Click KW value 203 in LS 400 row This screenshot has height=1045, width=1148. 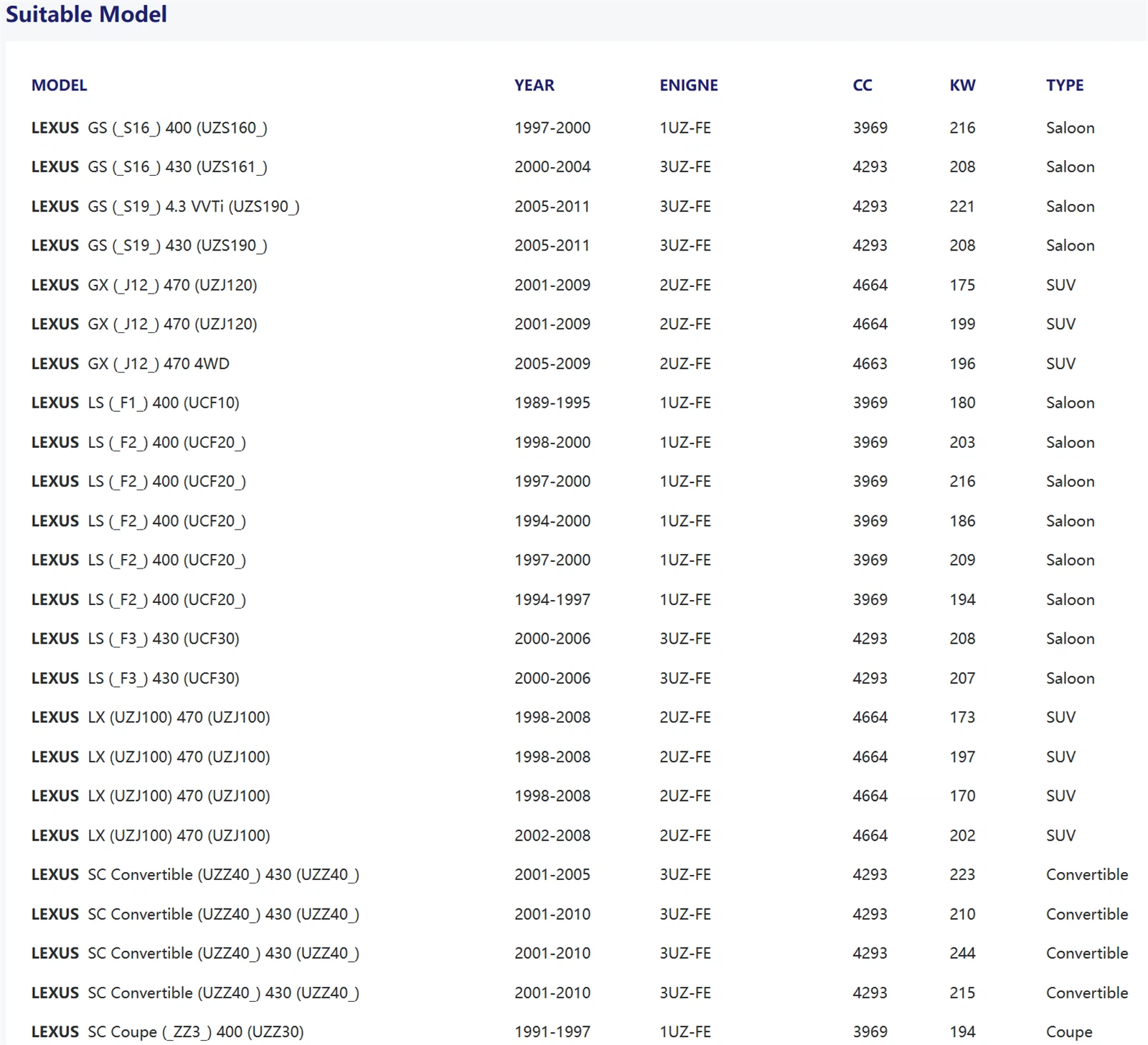[x=962, y=442]
